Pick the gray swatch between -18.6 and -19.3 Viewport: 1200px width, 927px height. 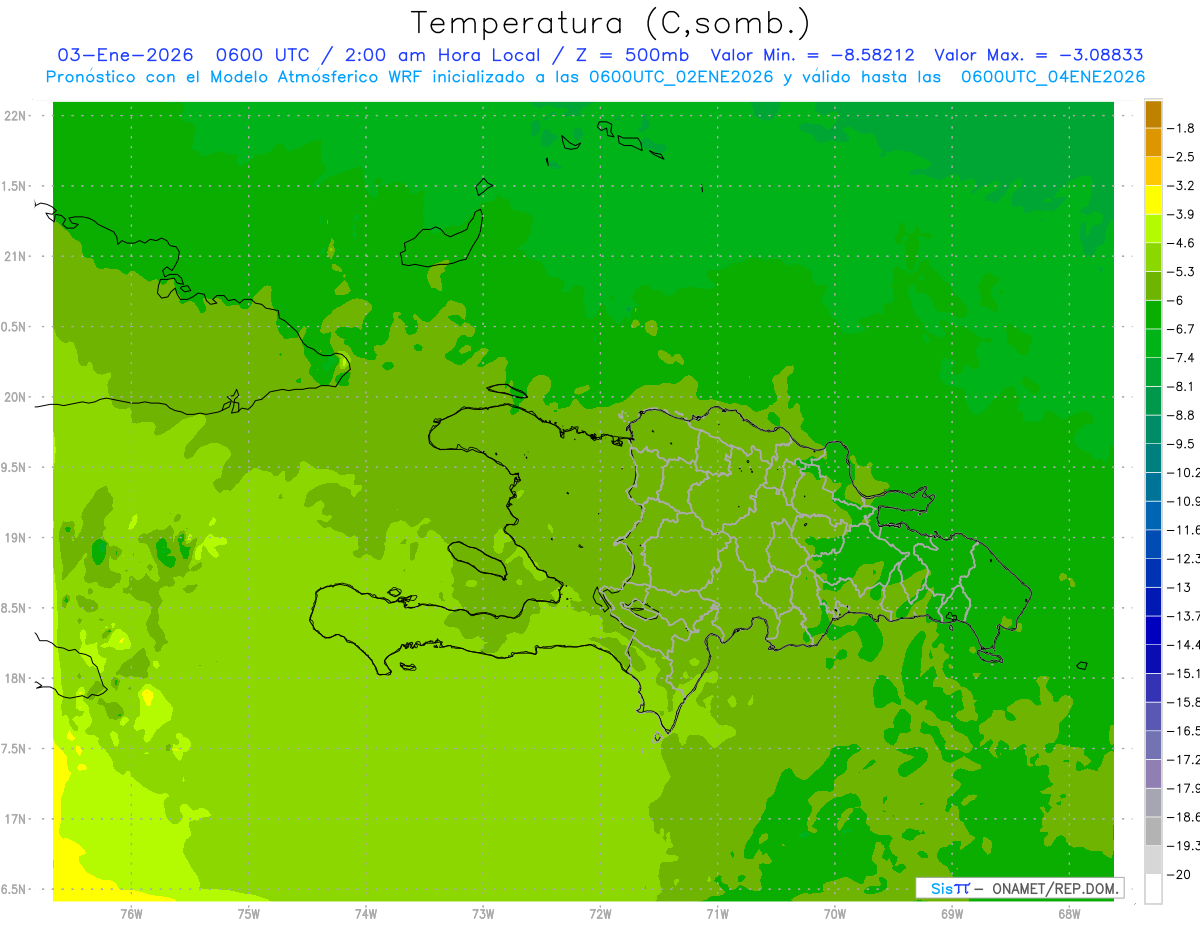[x=1153, y=831]
